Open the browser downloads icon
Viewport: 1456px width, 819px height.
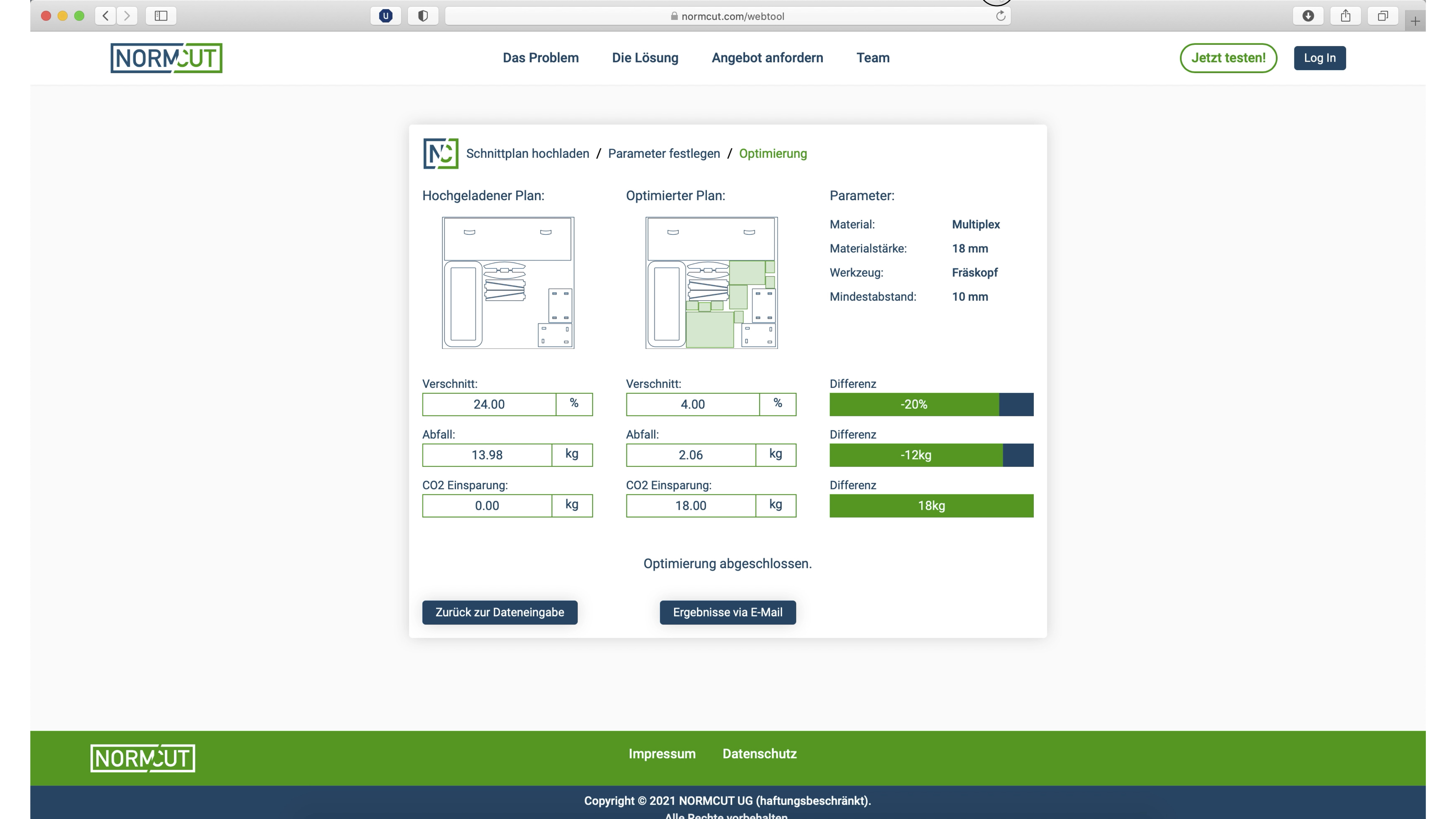1307,15
